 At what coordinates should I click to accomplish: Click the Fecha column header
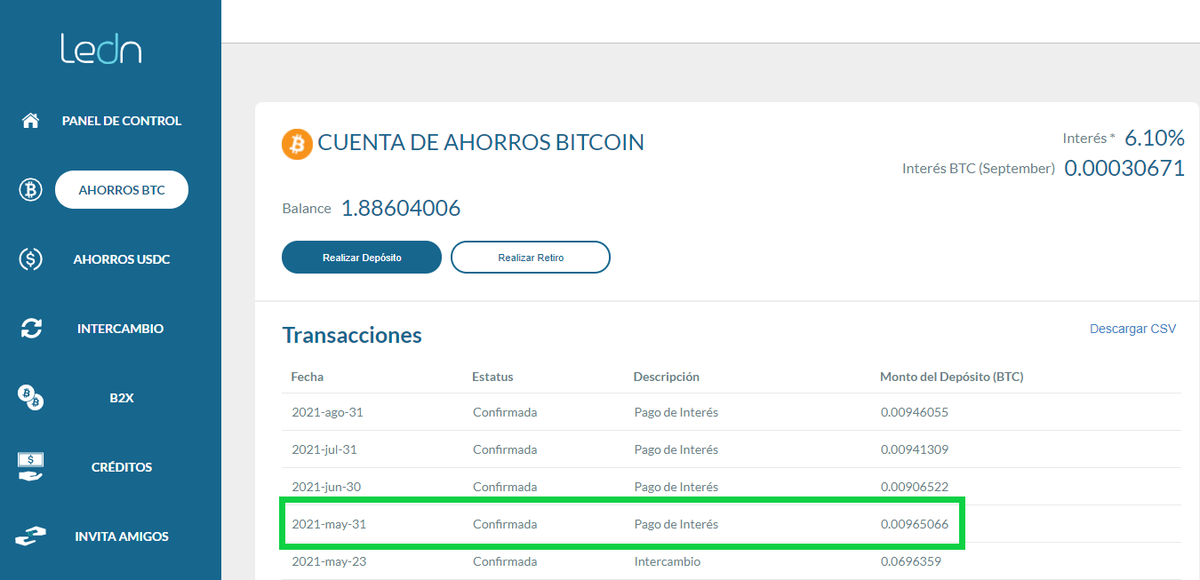307,377
